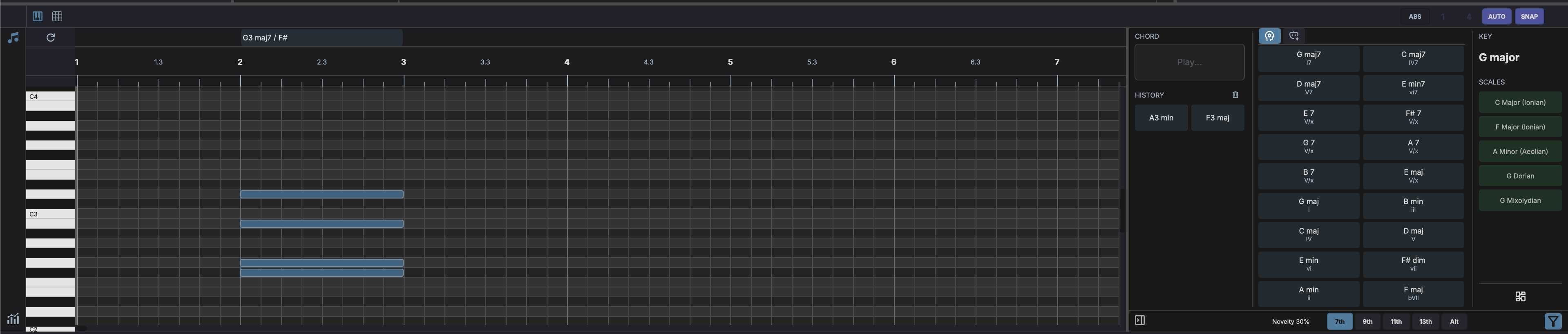This screenshot has height=334, width=1568.
Task: Open the levels chart icon at bottom-left
Action: pos(13,318)
